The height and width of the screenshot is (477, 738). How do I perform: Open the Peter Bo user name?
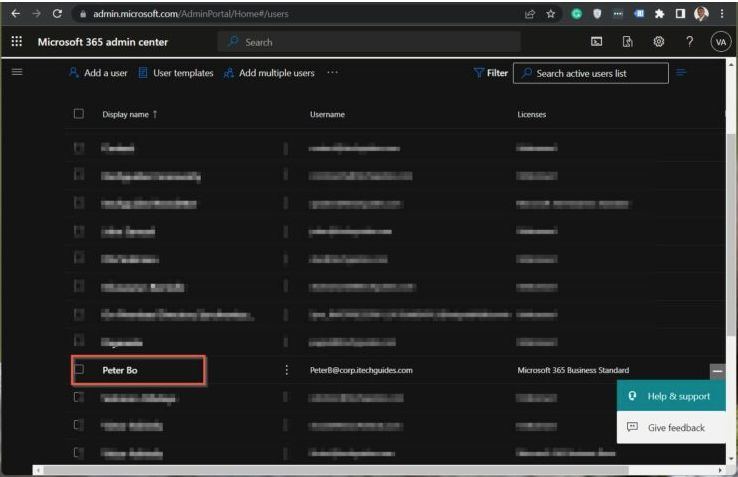click(x=120, y=370)
